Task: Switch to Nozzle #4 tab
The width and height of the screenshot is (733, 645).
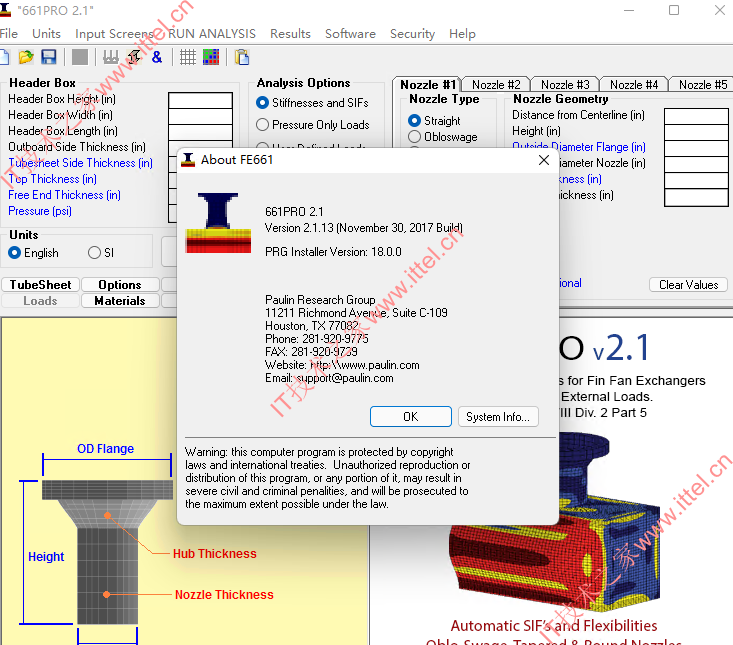Action: coord(634,85)
